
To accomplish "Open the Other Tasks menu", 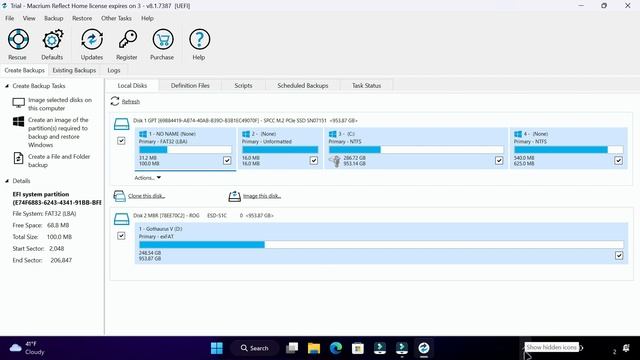I will (x=116, y=18).
